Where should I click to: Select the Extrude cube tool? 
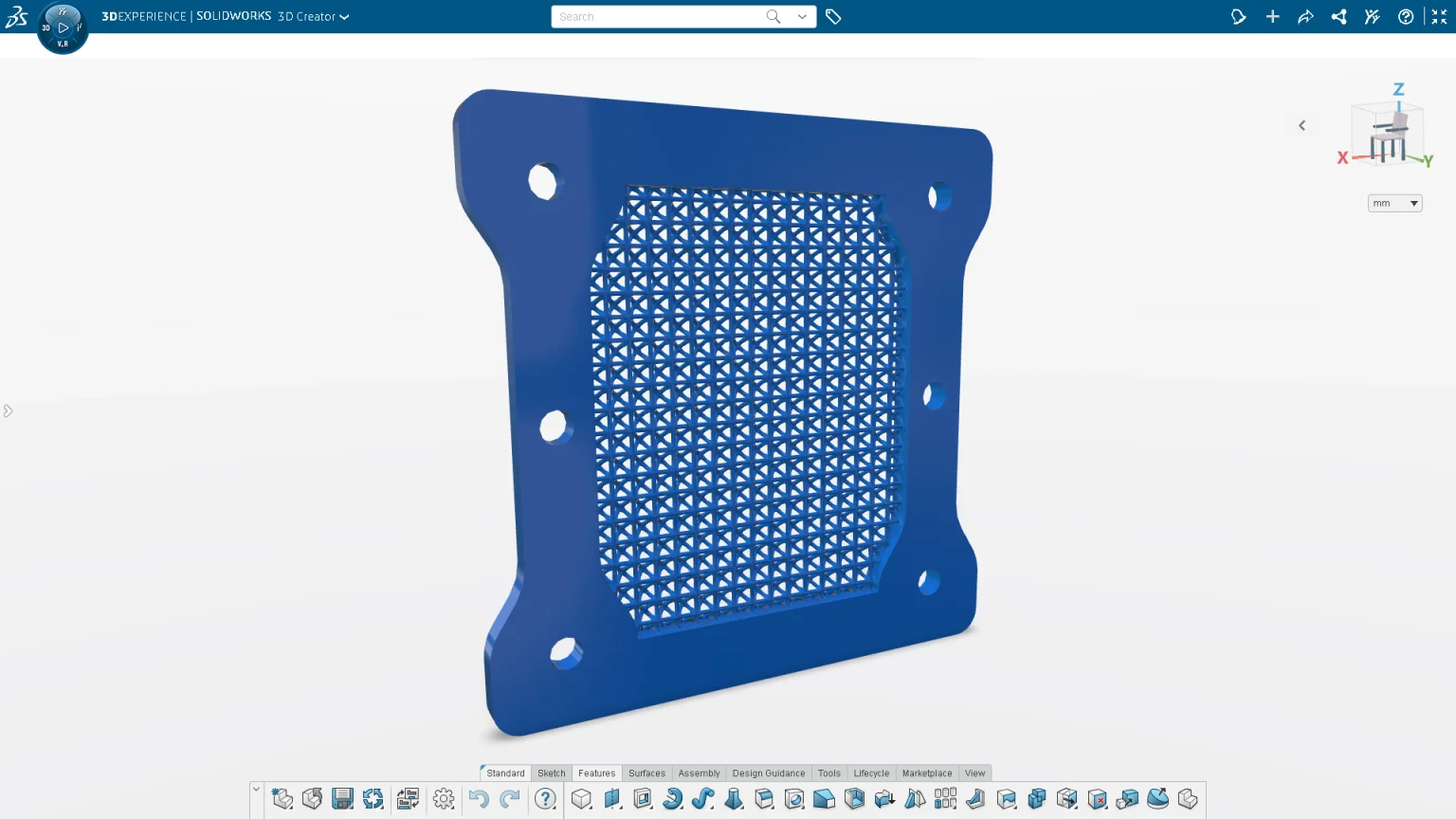(x=582, y=799)
